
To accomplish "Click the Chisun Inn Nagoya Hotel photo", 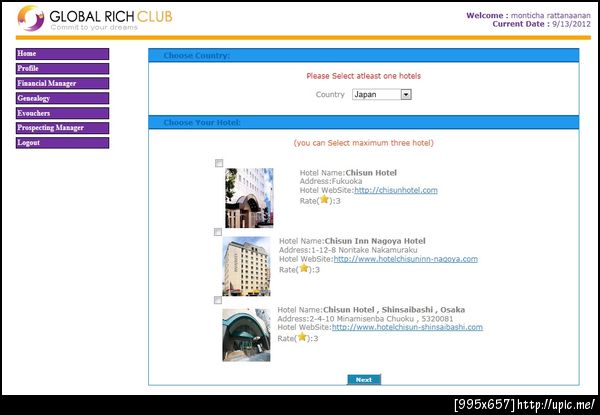I will click(x=246, y=266).
